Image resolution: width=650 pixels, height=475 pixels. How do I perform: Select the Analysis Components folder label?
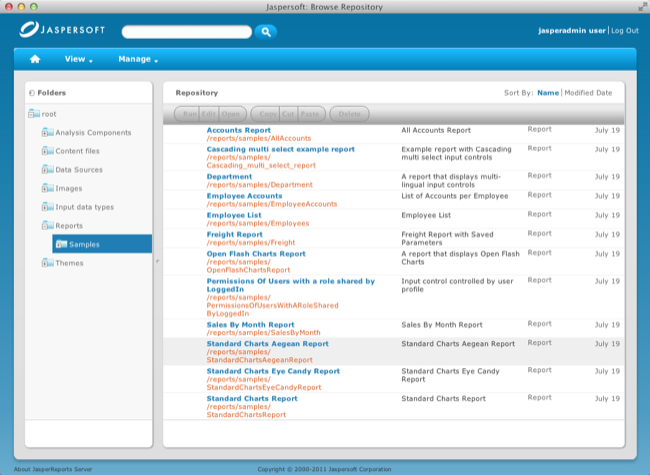(x=93, y=133)
